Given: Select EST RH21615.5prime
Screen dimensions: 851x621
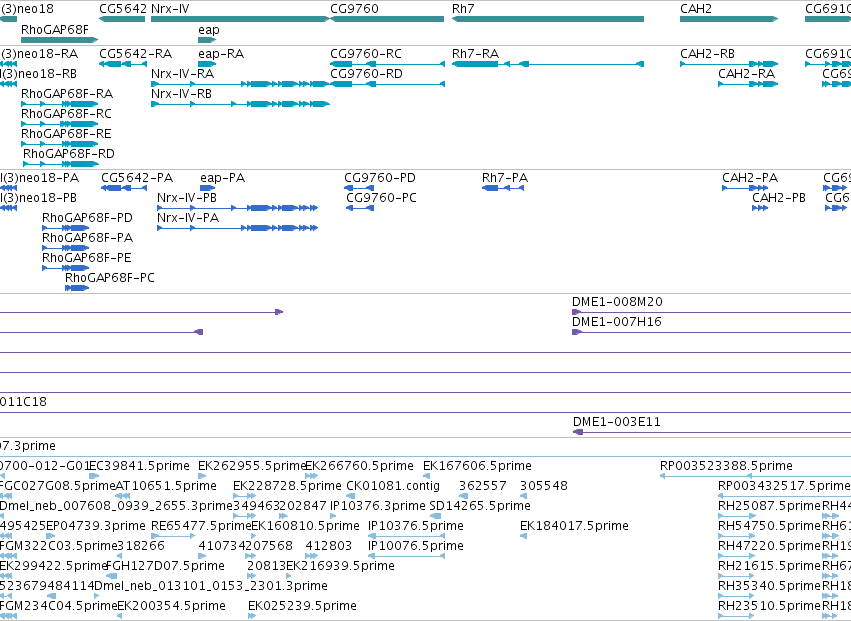Looking at the screenshot, I should [x=736, y=576].
